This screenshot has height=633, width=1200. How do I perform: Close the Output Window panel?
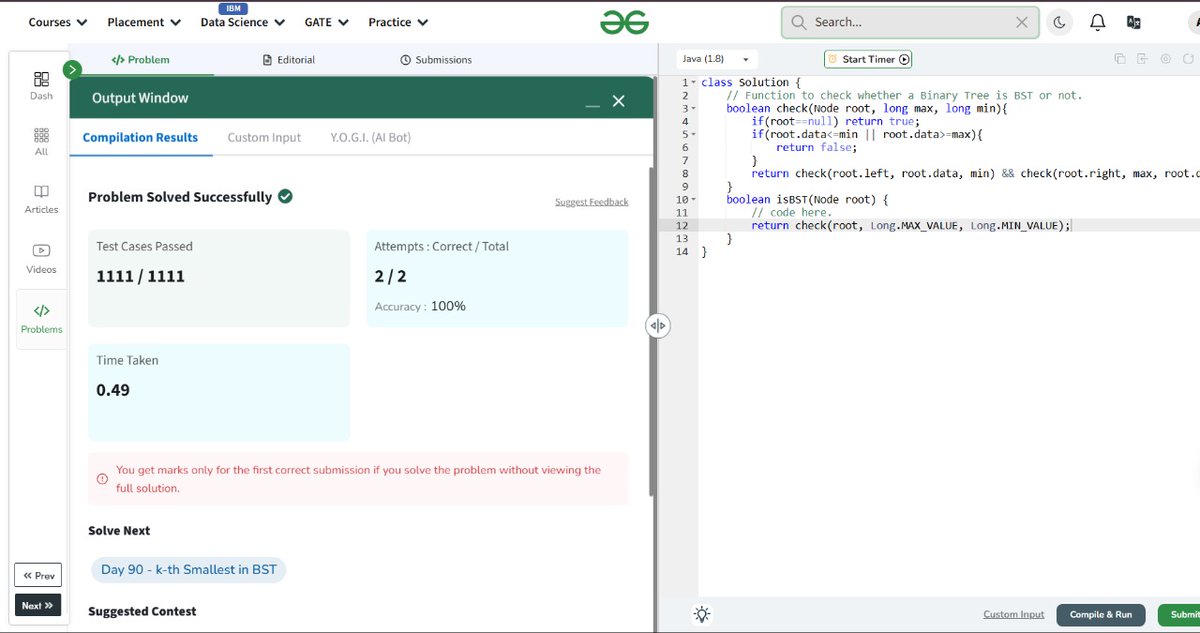618,101
